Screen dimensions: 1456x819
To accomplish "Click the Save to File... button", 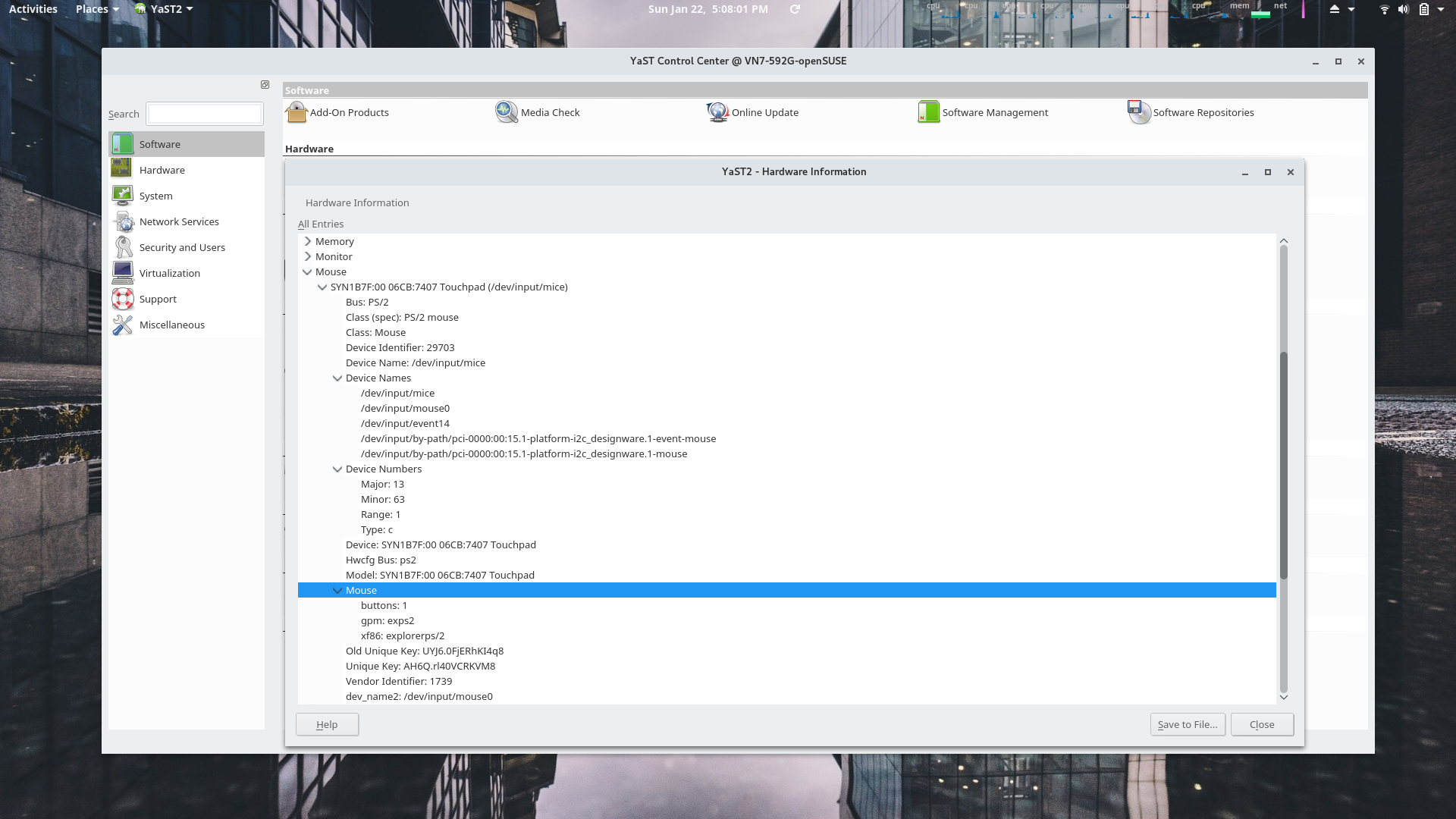I will tap(1188, 724).
